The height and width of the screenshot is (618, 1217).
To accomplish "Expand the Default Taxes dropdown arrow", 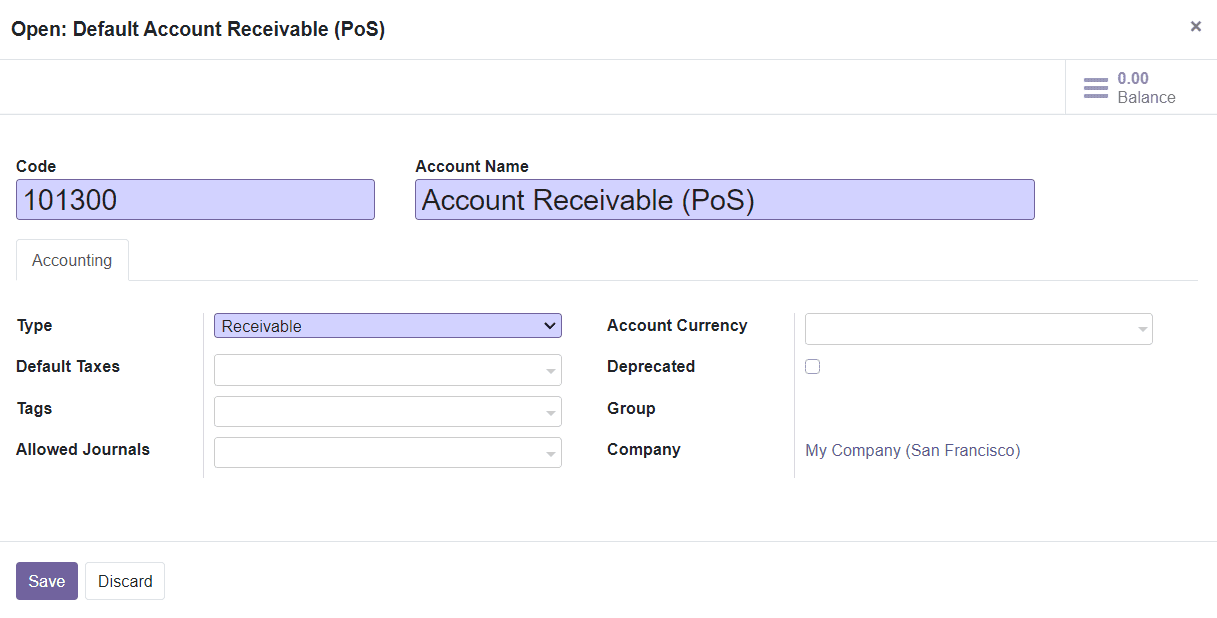I will [x=553, y=370].
